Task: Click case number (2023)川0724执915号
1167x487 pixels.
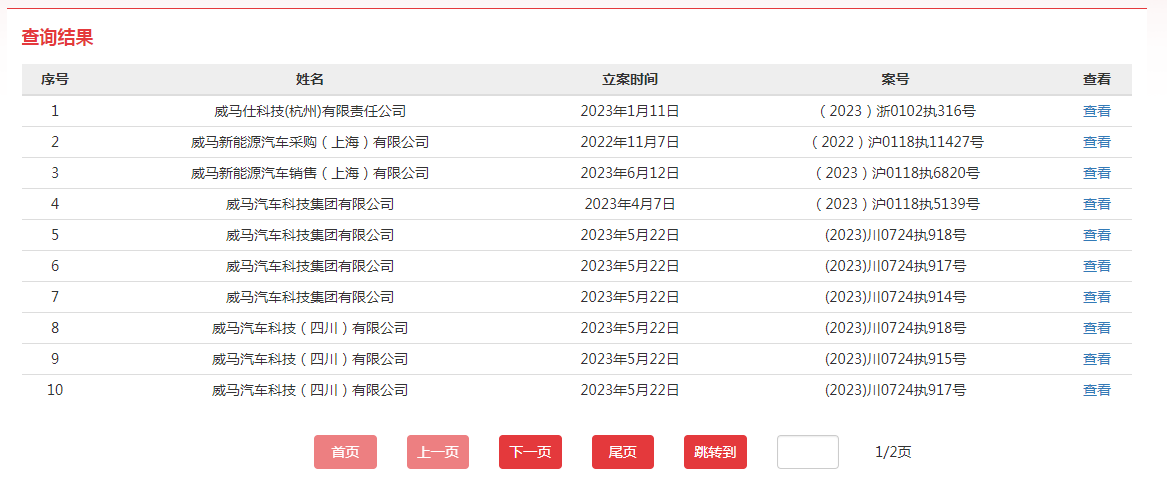Action: click(x=895, y=359)
